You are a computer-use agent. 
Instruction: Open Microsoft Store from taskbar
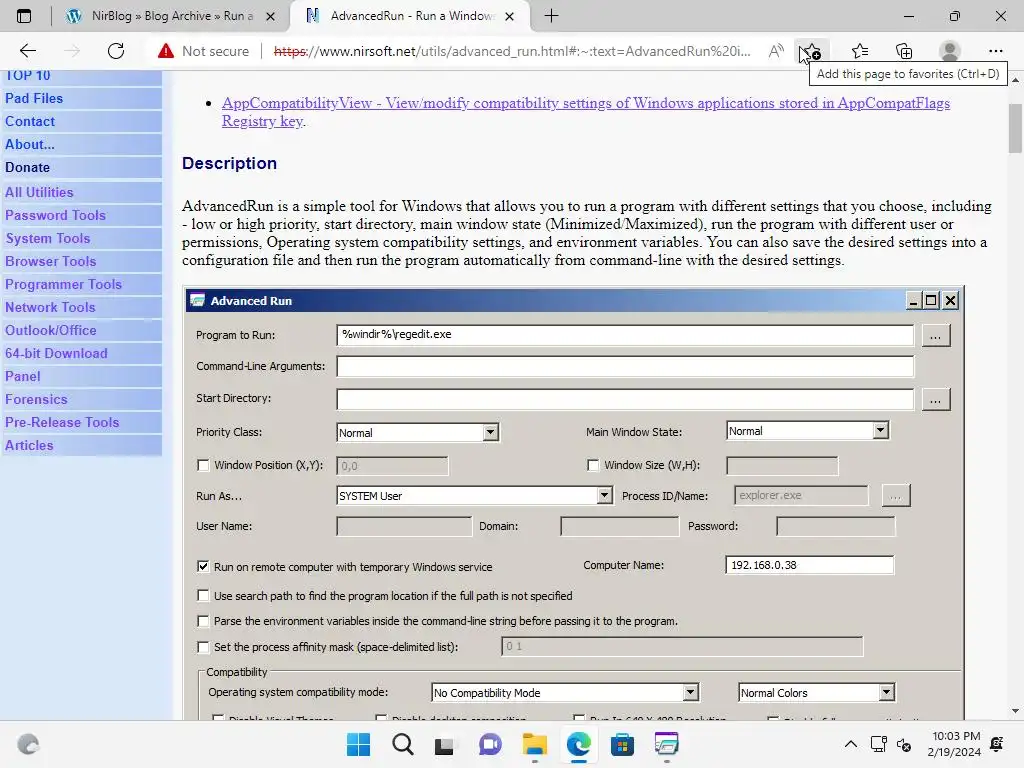tap(622, 744)
